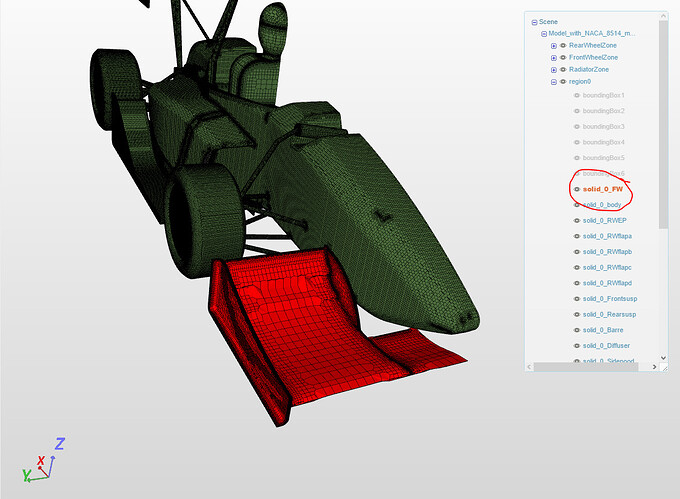Click the vertical scrollbar thumb

point(663,124)
